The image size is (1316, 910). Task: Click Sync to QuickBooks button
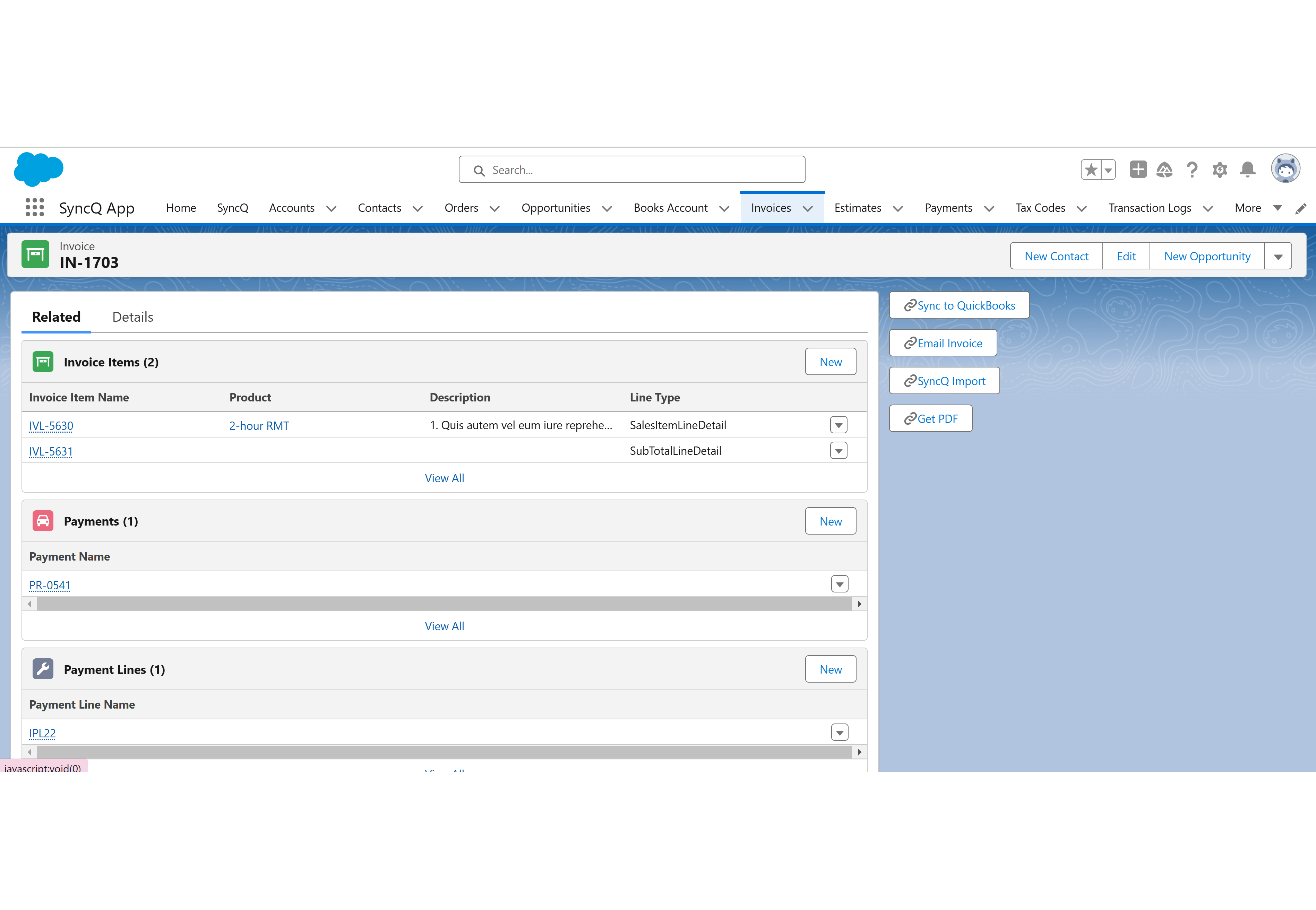(x=960, y=306)
